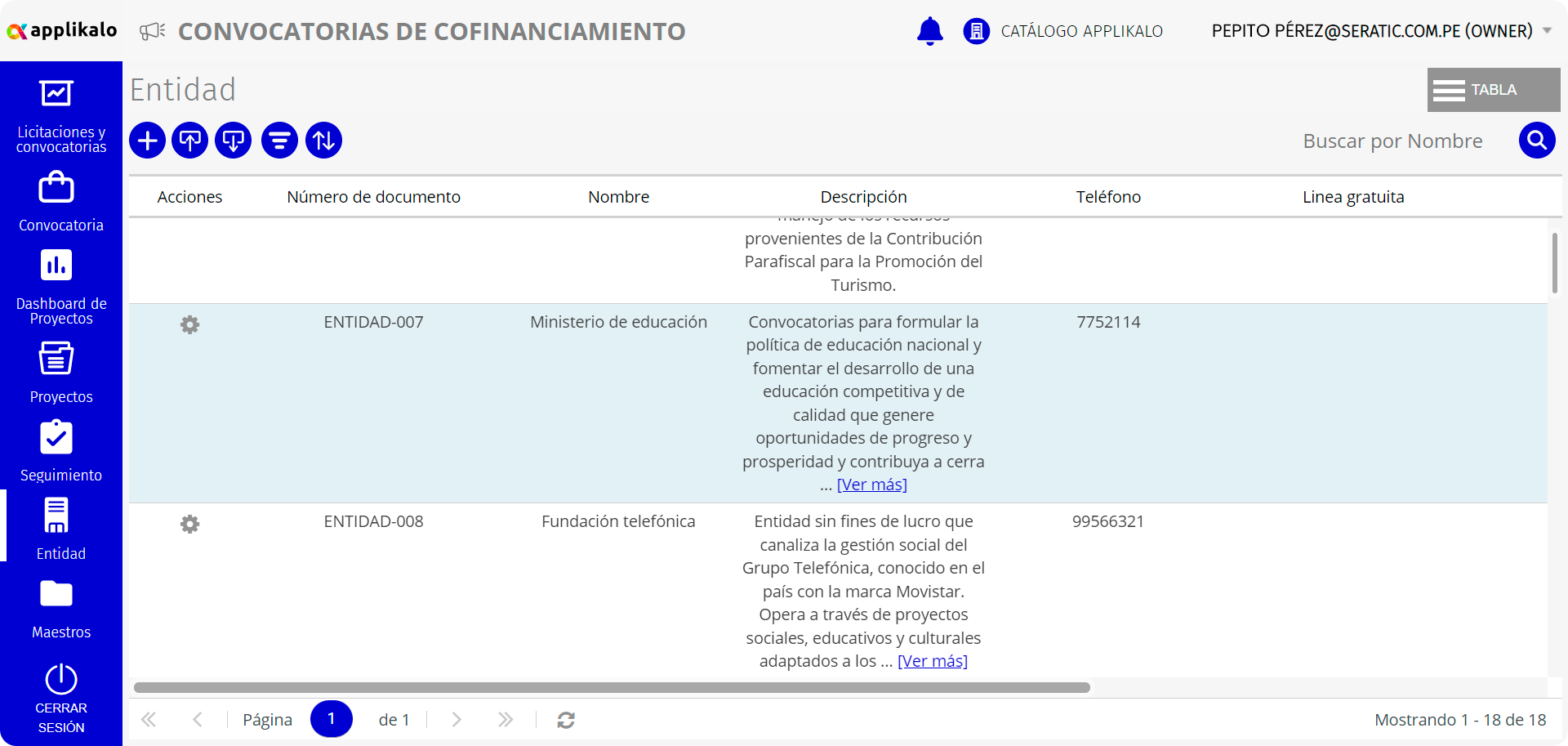Select ENTIDAD-007 document number cell
The height and width of the screenshot is (746, 1568).
pyautogui.click(x=373, y=322)
